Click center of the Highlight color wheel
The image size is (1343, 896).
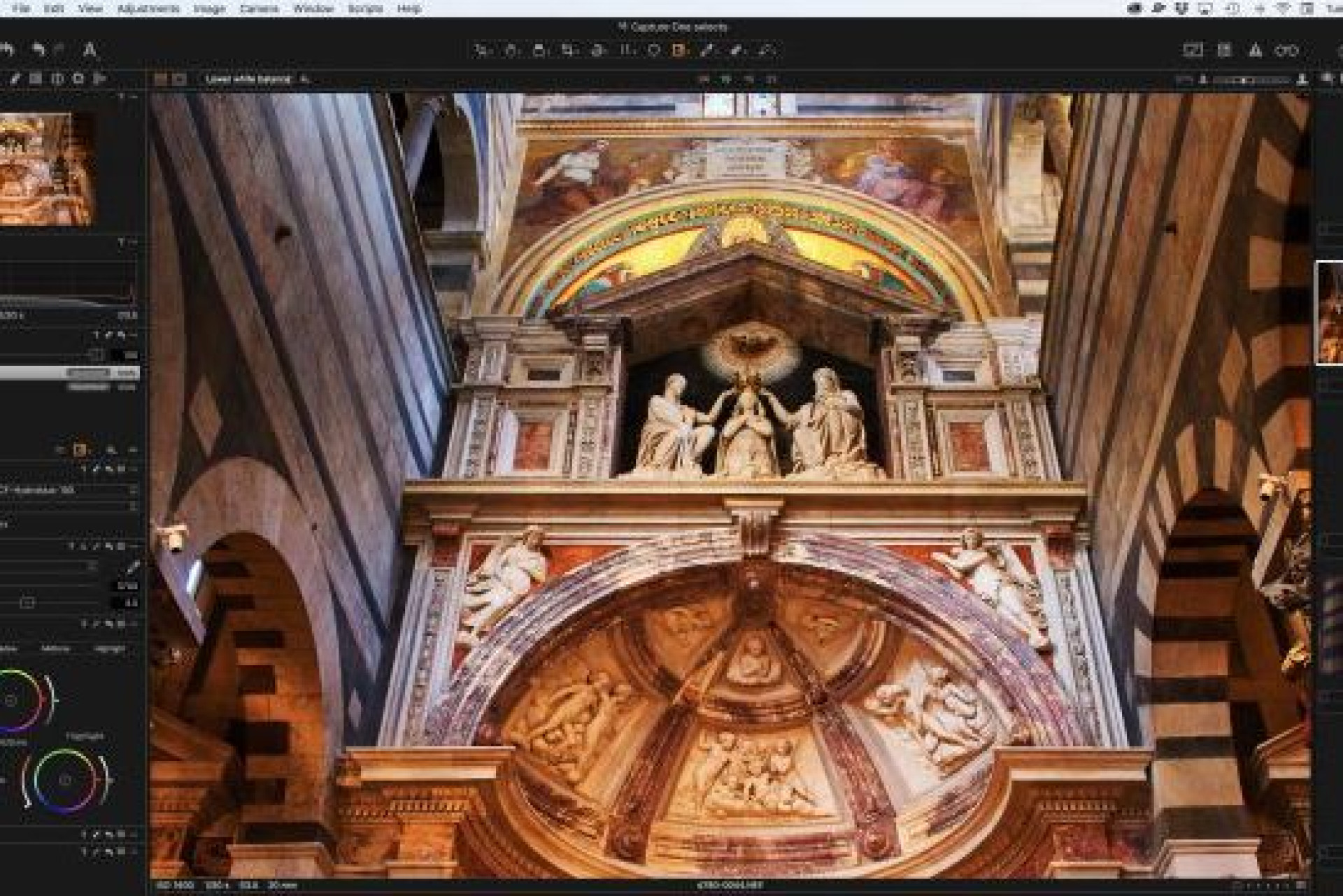tap(65, 780)
